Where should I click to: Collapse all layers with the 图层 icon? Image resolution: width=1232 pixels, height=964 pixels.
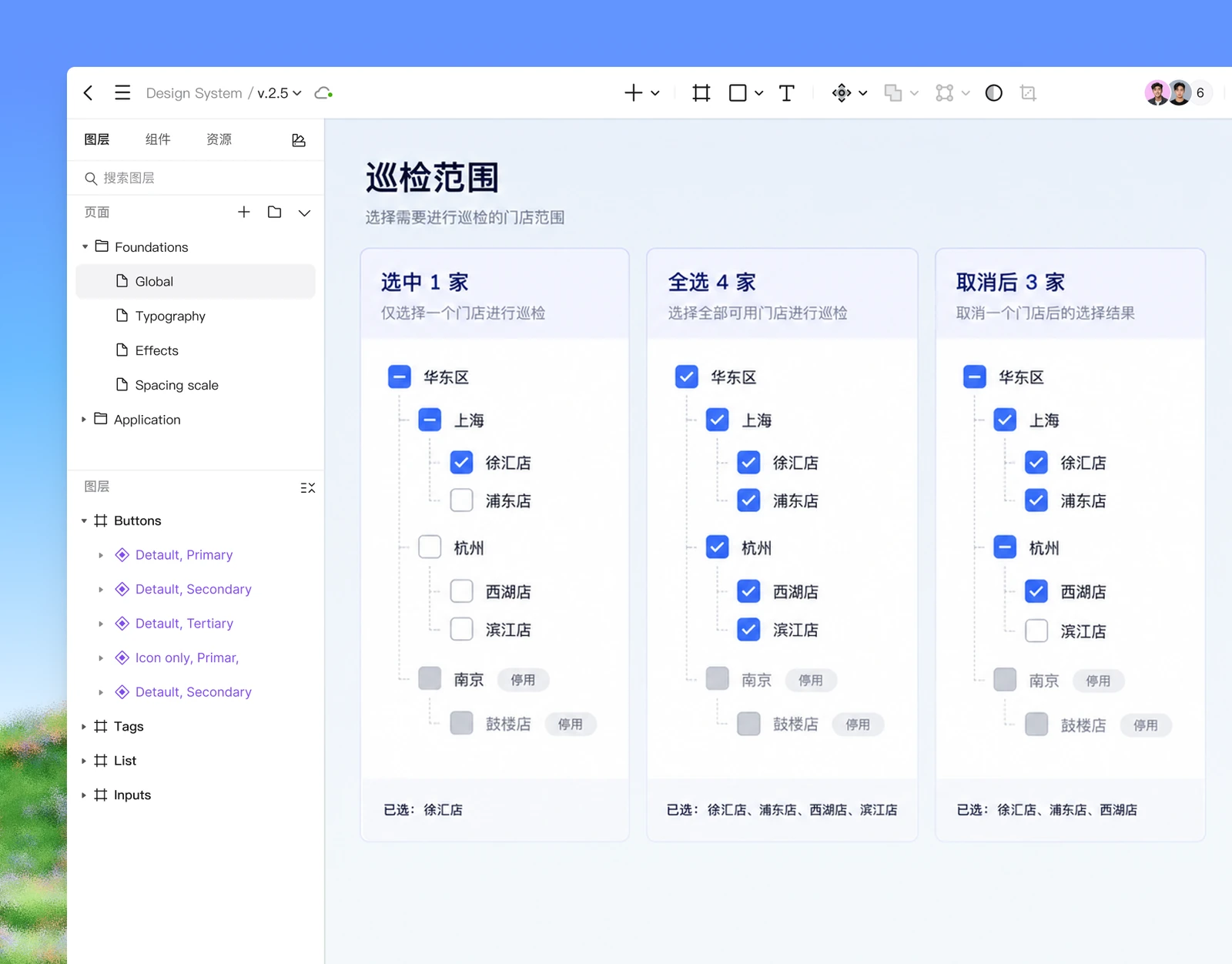308,487
